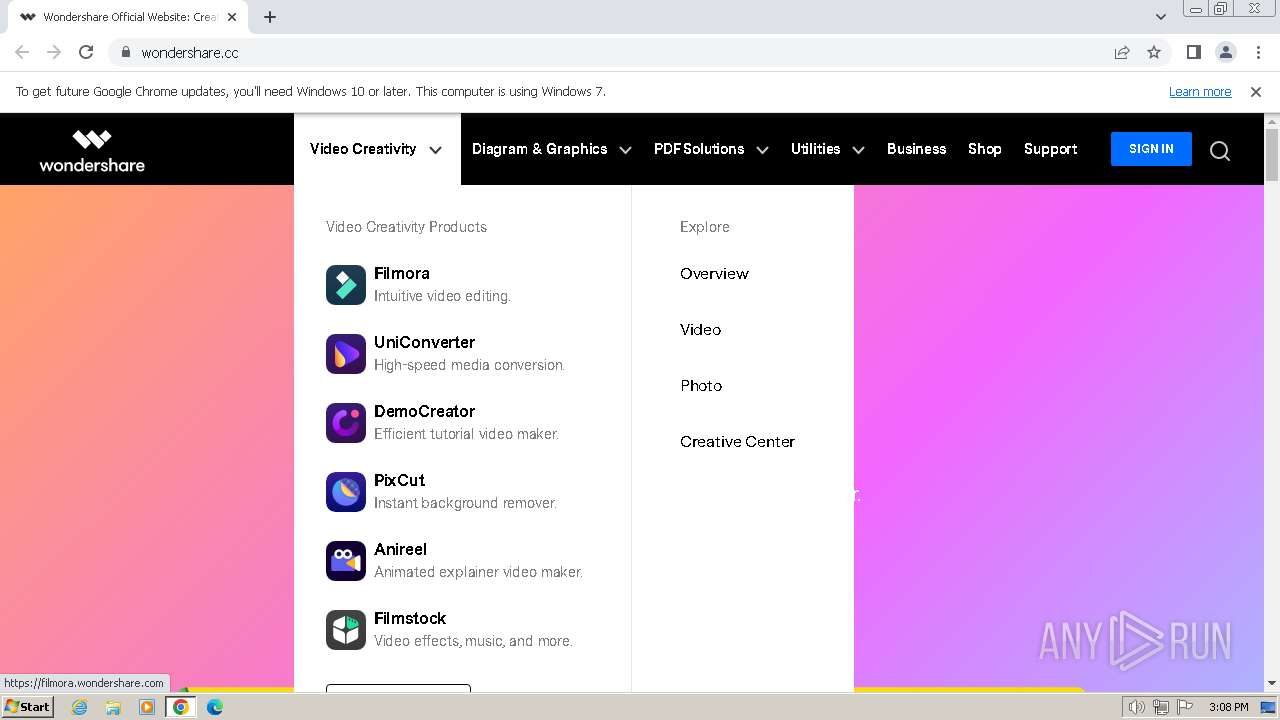Open Microsoft Edge taskbar icon
1280x720 pixels.
click(215, 707)
